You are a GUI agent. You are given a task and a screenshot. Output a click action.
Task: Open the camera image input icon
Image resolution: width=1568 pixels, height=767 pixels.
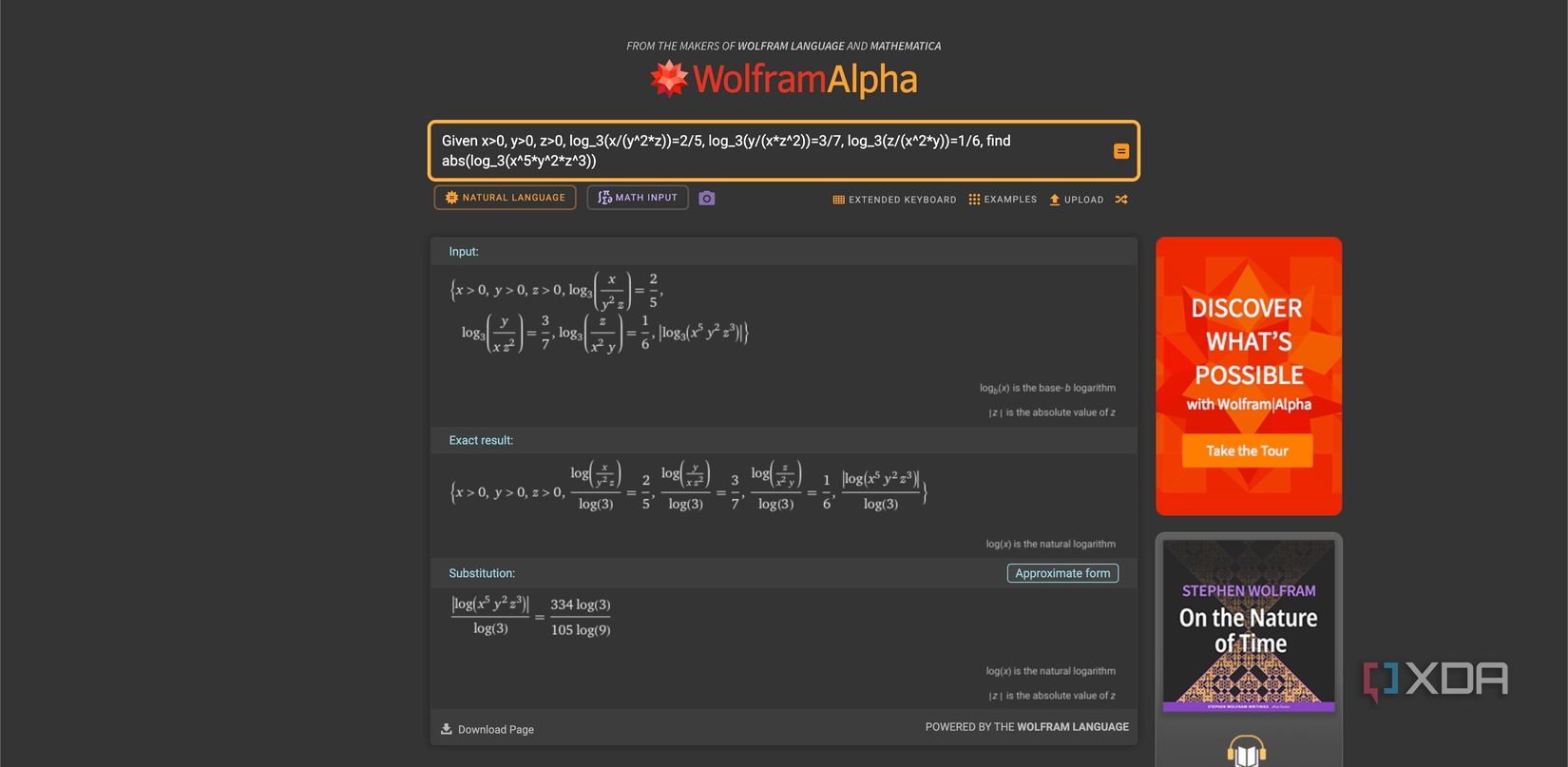pyautogui.click(x=707, y=198)
